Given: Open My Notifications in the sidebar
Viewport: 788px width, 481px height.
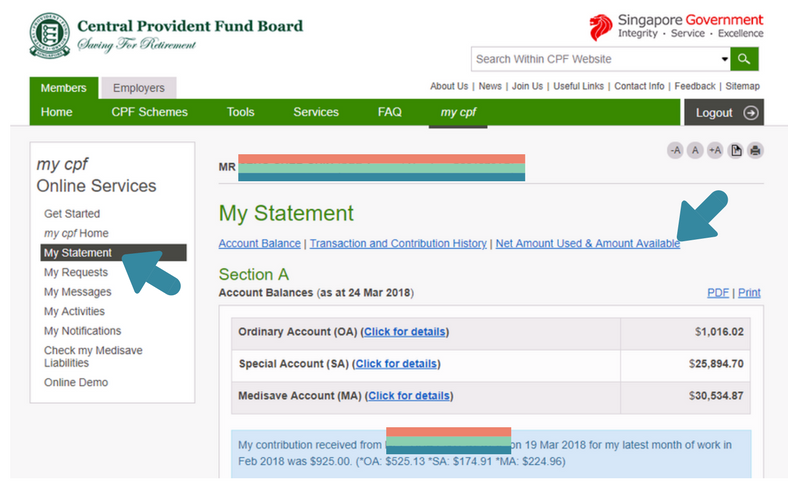Looking at the screenshot, I should pos(82,331).
